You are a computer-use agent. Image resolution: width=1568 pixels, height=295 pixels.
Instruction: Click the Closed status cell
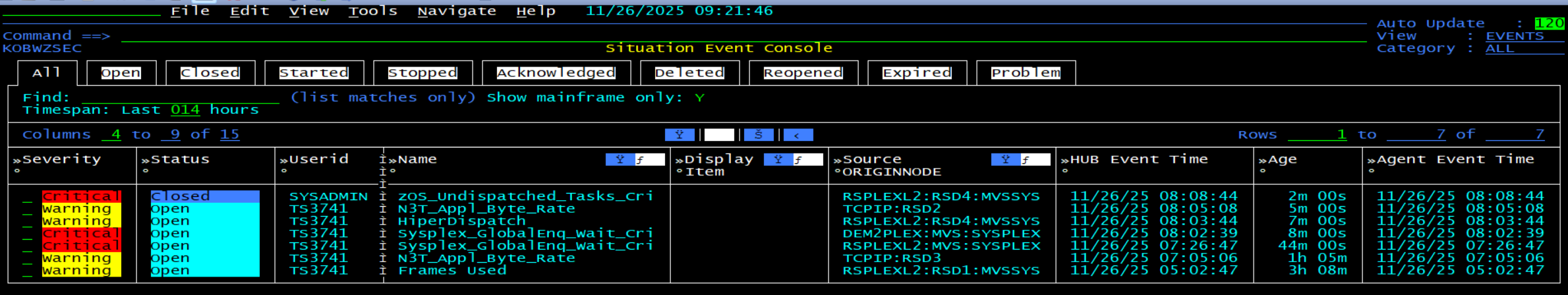point(205,196)
